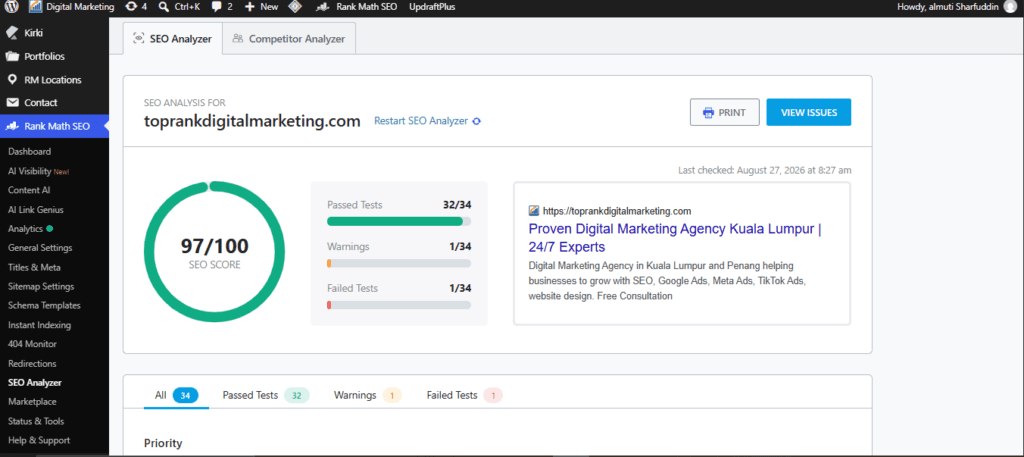Viewport: 1024px width, 457px height.
Task: Open AI Link Genius submenu item
Action: click(x=35, y=210)
